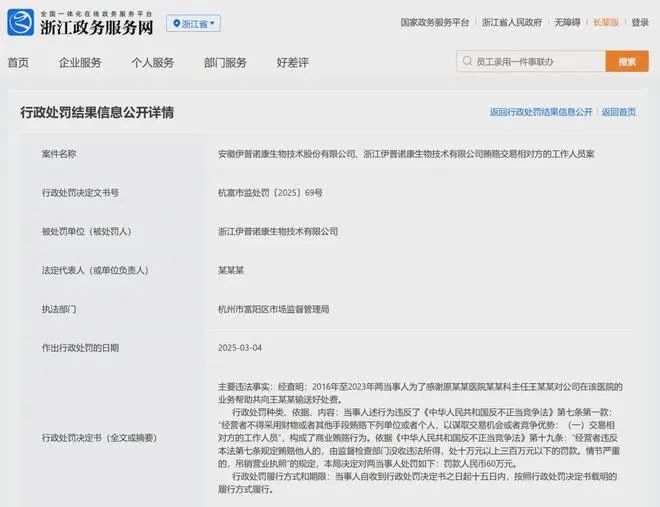Screen dimensions: 660x507
Task: Open the 好差评 page
Action: 293,63
